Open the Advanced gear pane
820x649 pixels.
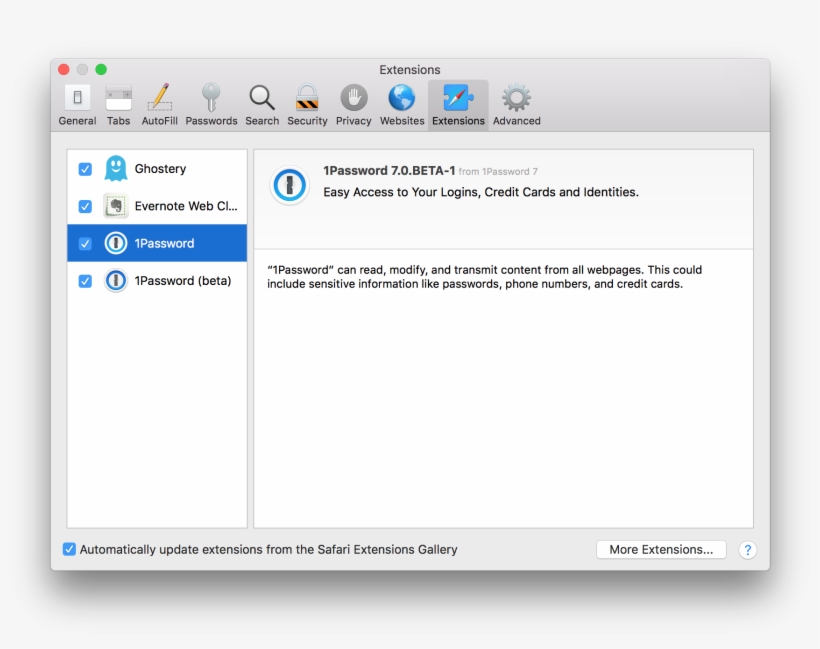pyautogui.click(x=516, y=105)
